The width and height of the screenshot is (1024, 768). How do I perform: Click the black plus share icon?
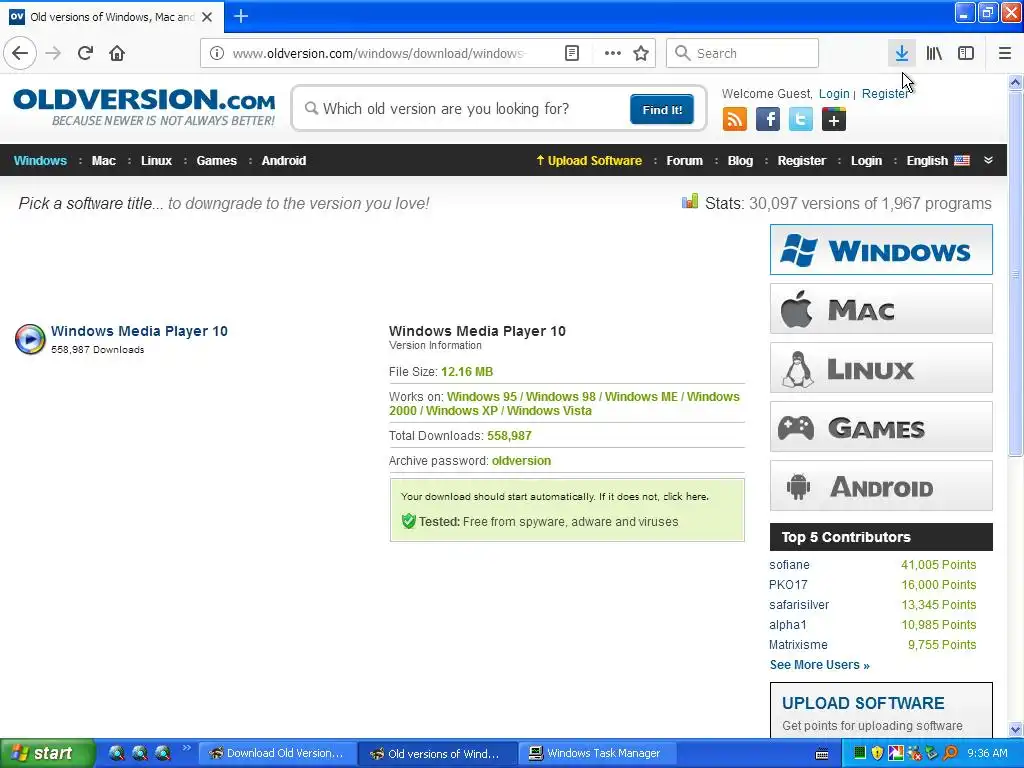(834, 120)
